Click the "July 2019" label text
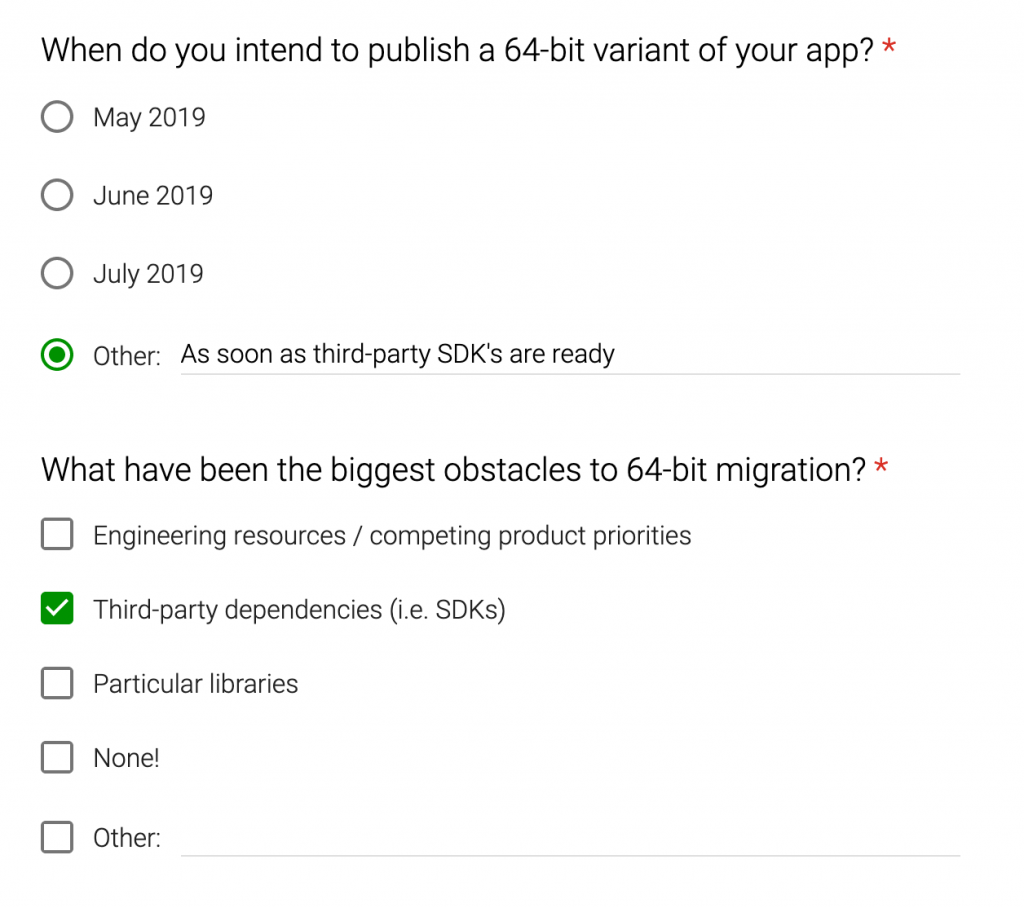Image resolution: width=1024 pixels, height=908 pixels. [x=148, y=273]
